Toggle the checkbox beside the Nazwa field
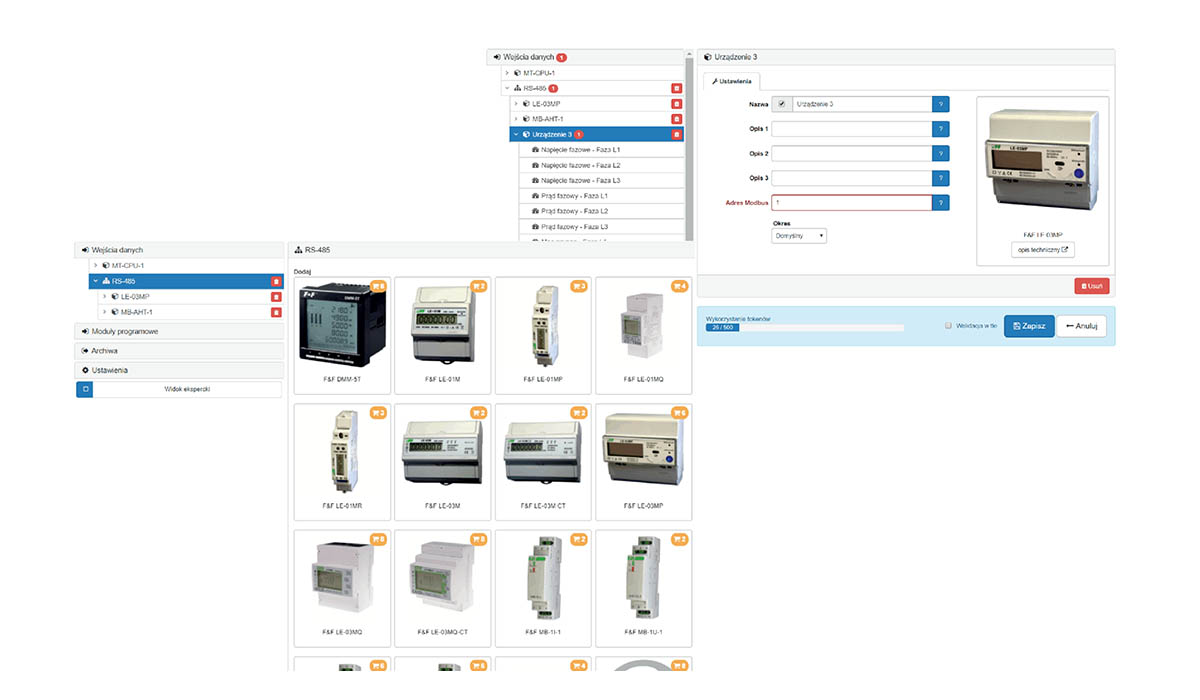This screenshot has height=700, width=1200. click(781, 104)
